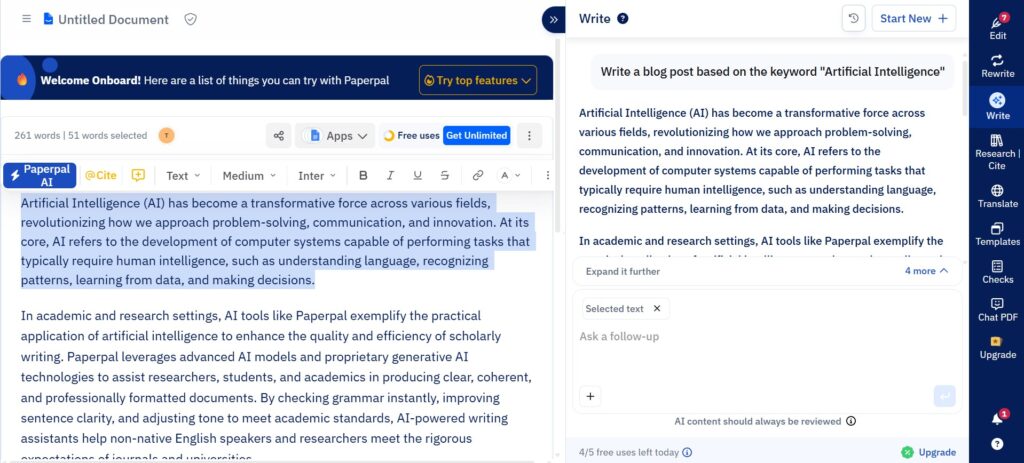Open the Rewrite sidebar tool

click(x=997, y=66)
